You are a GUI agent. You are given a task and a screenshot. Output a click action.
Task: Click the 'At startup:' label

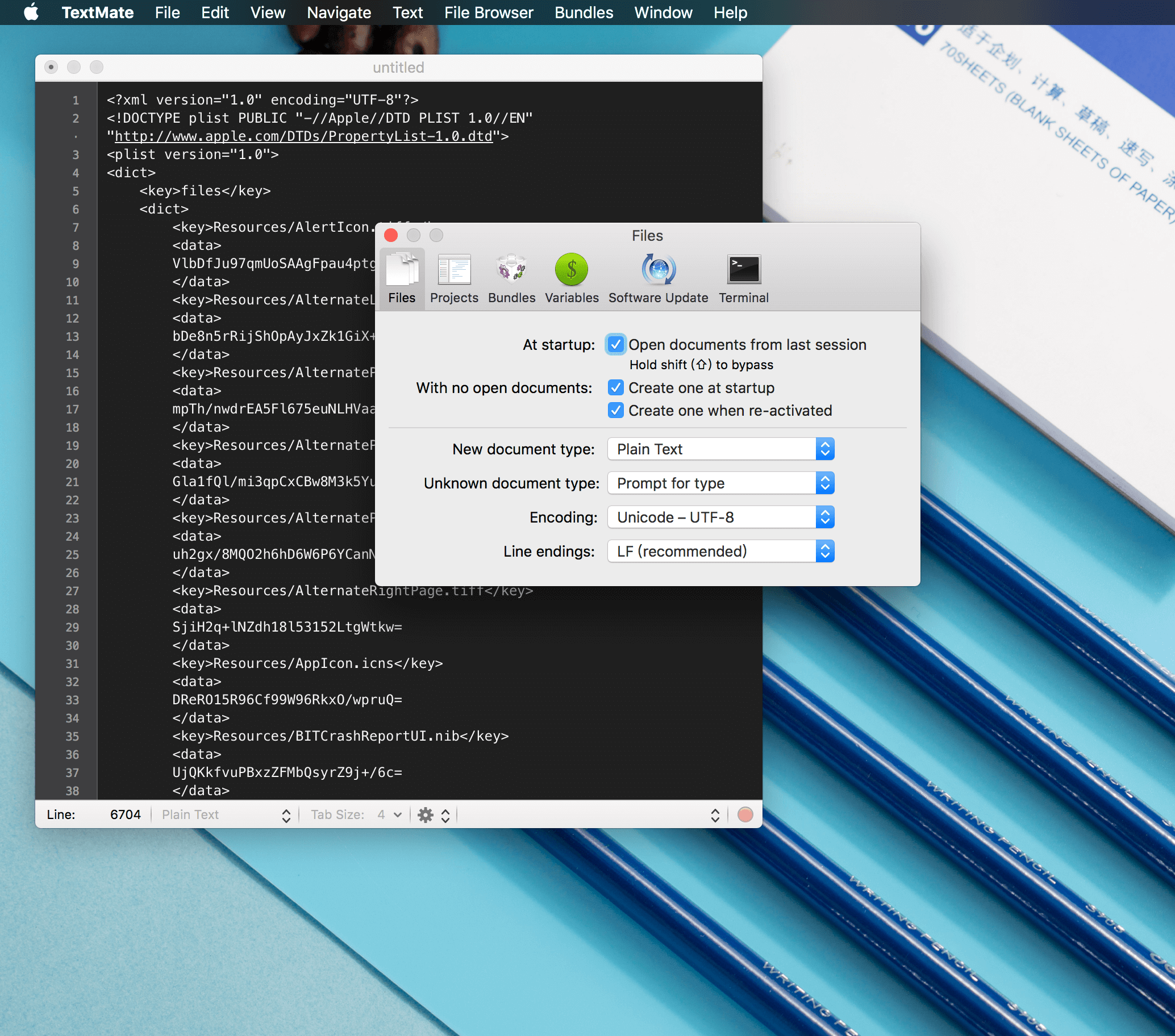click(x=558, y=345)
